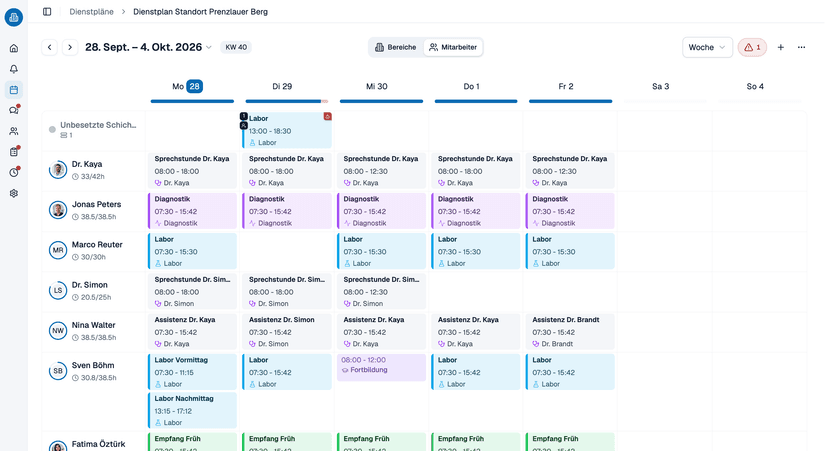This screenshot has height=451, width=828.
Task: Open Sven Böhm Thursday Labor shift
Action: [x=476, y=372]
